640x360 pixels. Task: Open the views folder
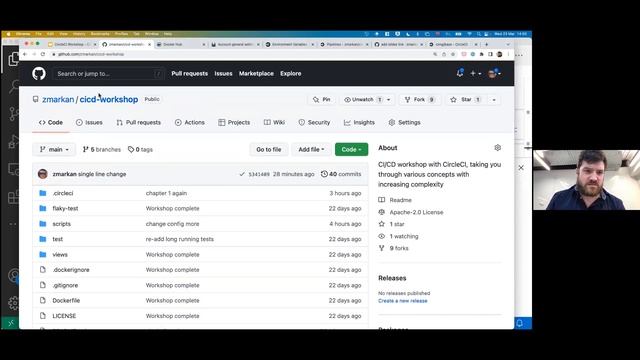pos(60,254)
